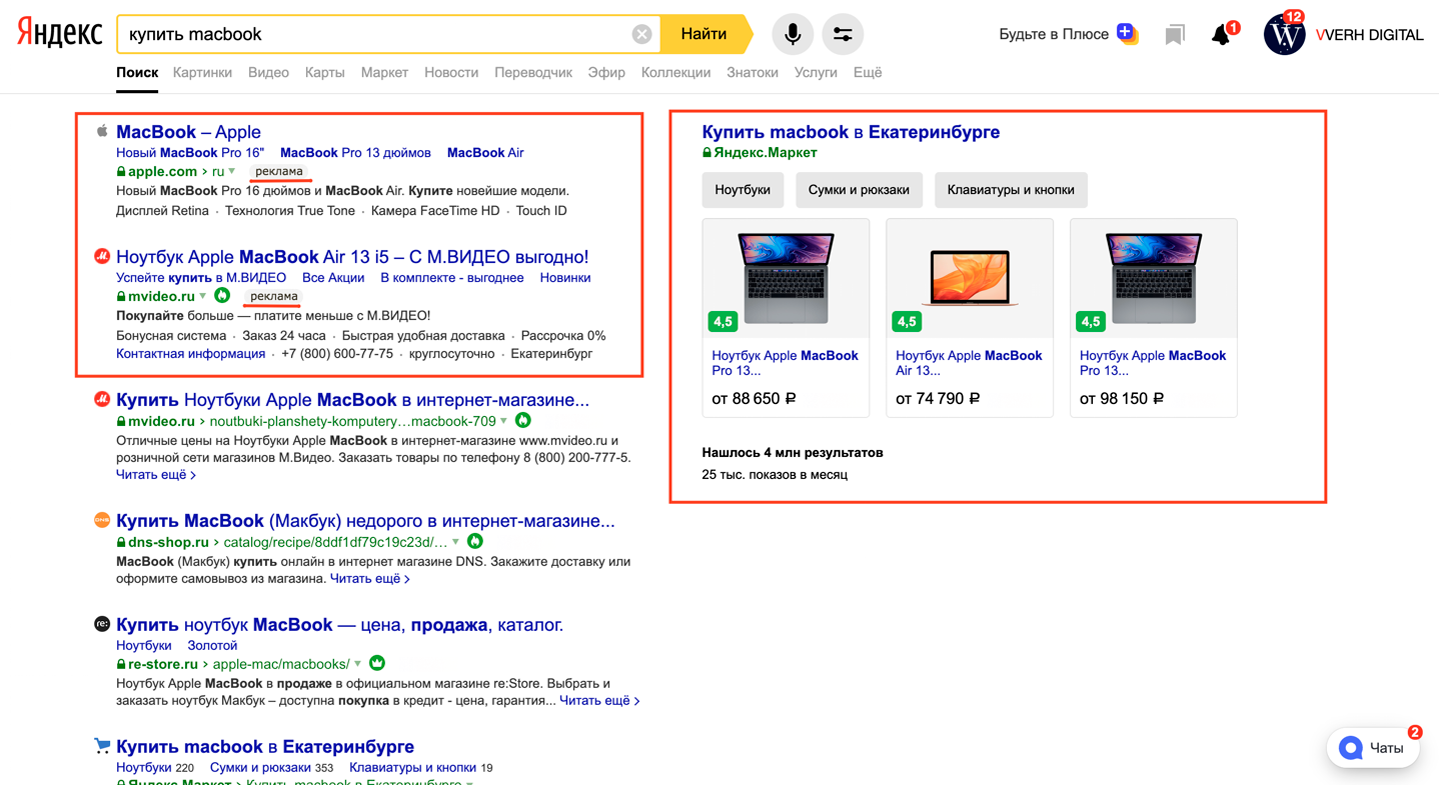Click the Найти search button
The image size is (1439, 785).
tap(706, 34)
